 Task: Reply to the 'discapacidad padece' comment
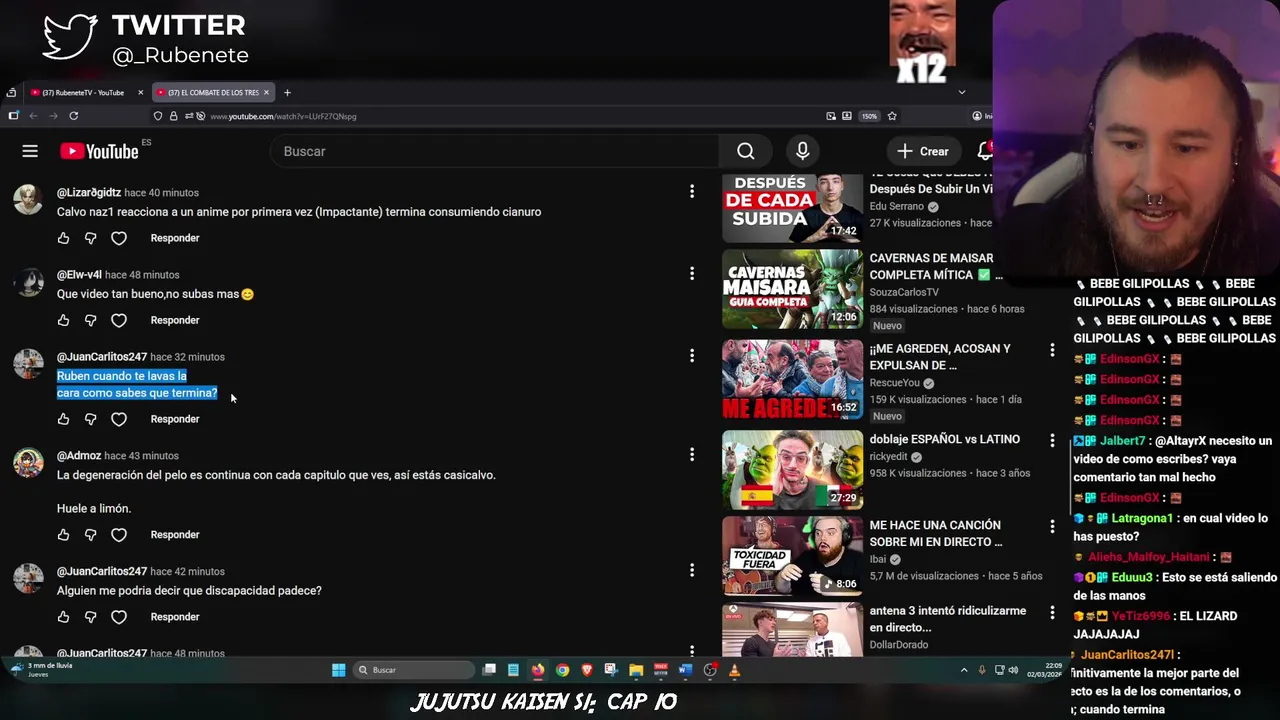[x=175, y=617]
